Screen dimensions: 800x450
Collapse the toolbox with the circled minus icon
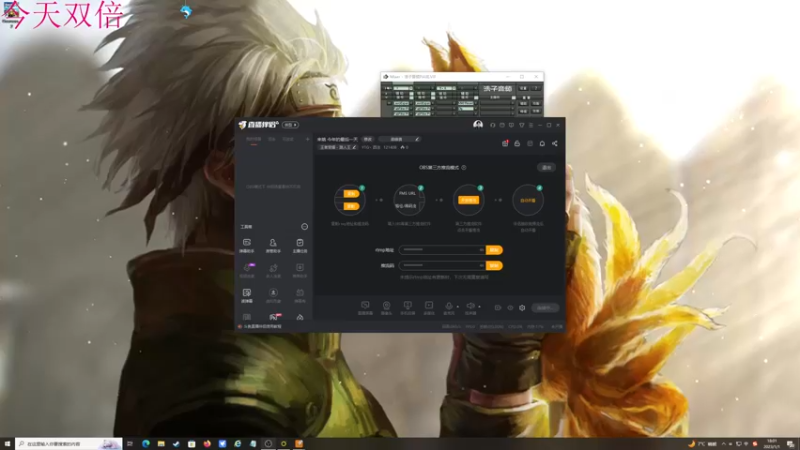[305, 227]
